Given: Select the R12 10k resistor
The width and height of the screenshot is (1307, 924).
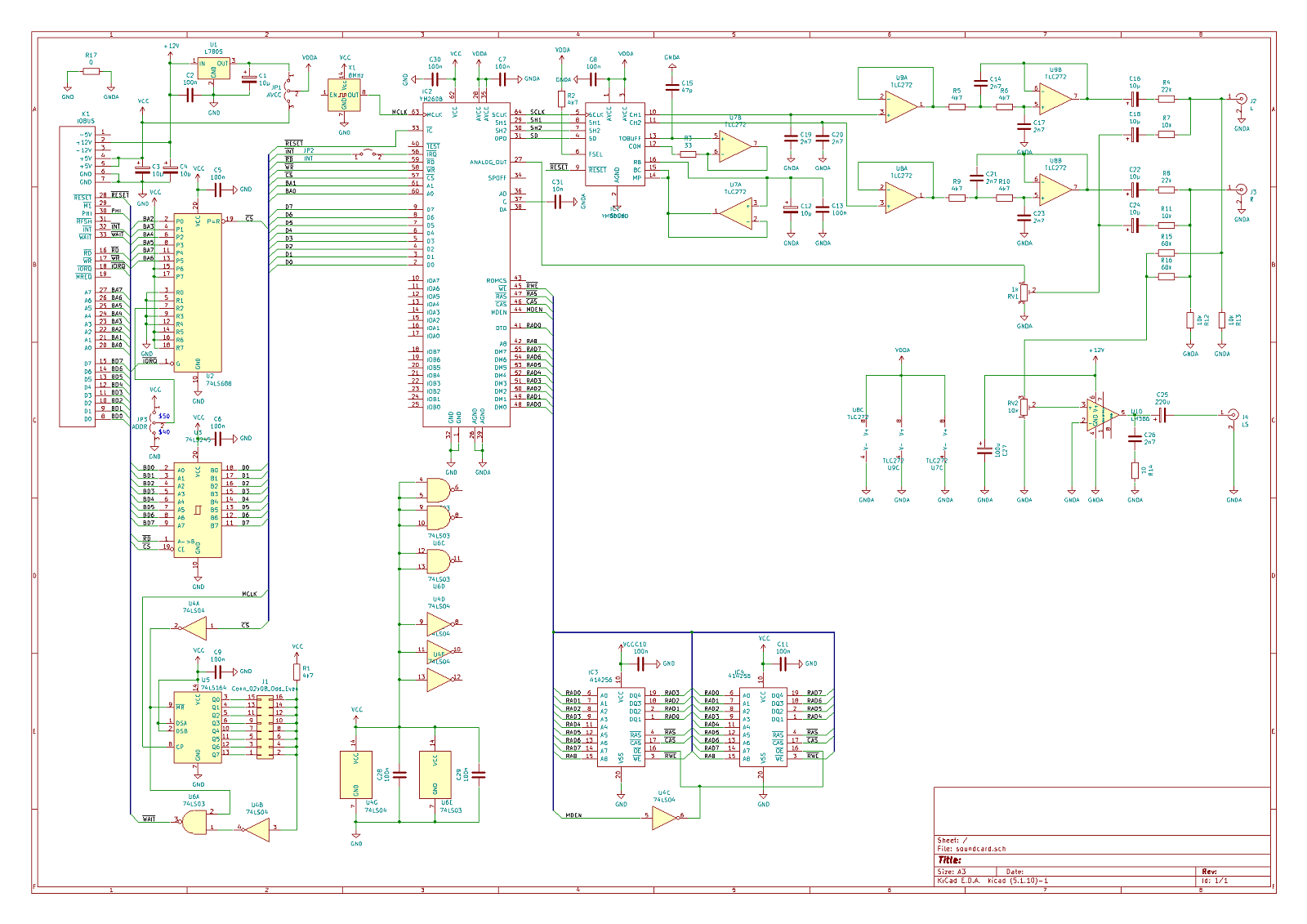Looking at the screenshot, I should (1190, 320).
